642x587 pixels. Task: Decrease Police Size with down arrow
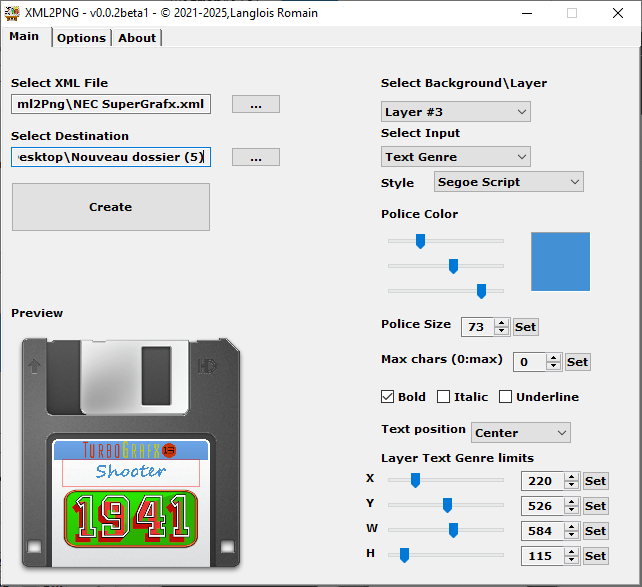pos(502,331)
